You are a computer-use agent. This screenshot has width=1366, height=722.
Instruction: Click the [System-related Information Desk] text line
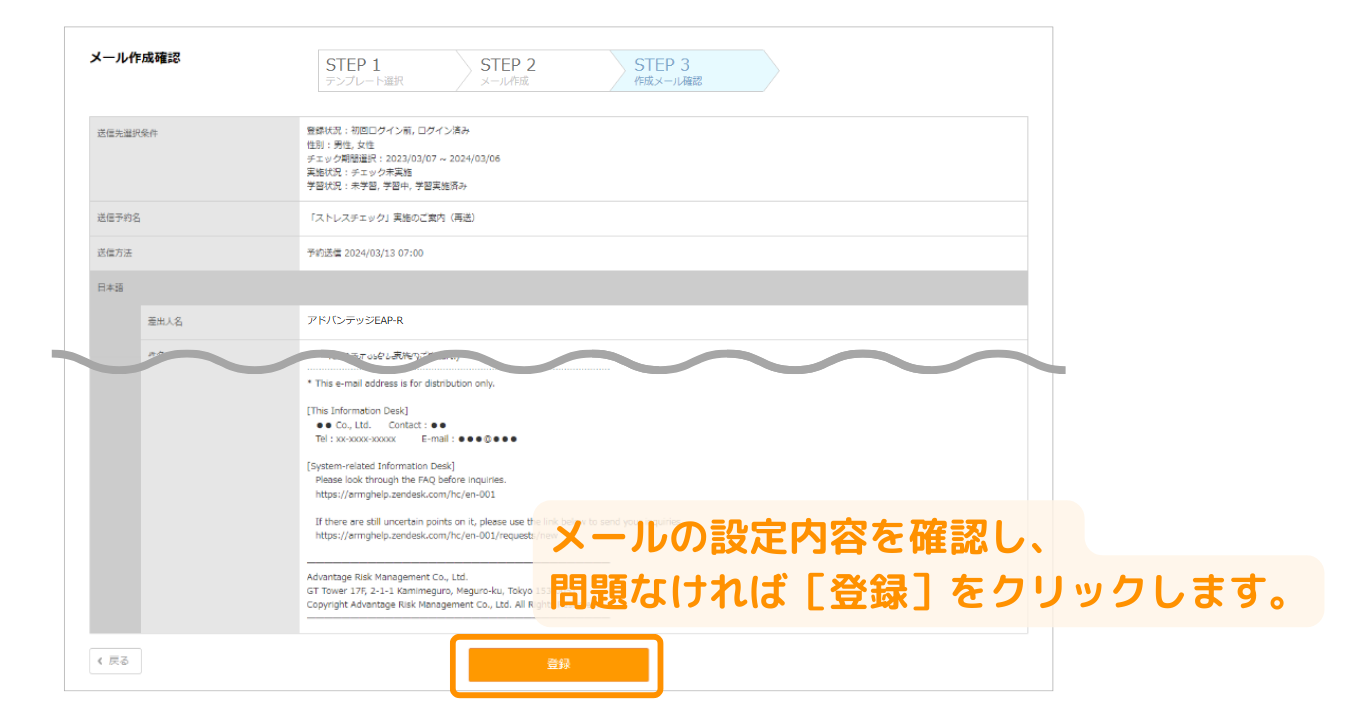pyautogui.click(x=380, y=466)
